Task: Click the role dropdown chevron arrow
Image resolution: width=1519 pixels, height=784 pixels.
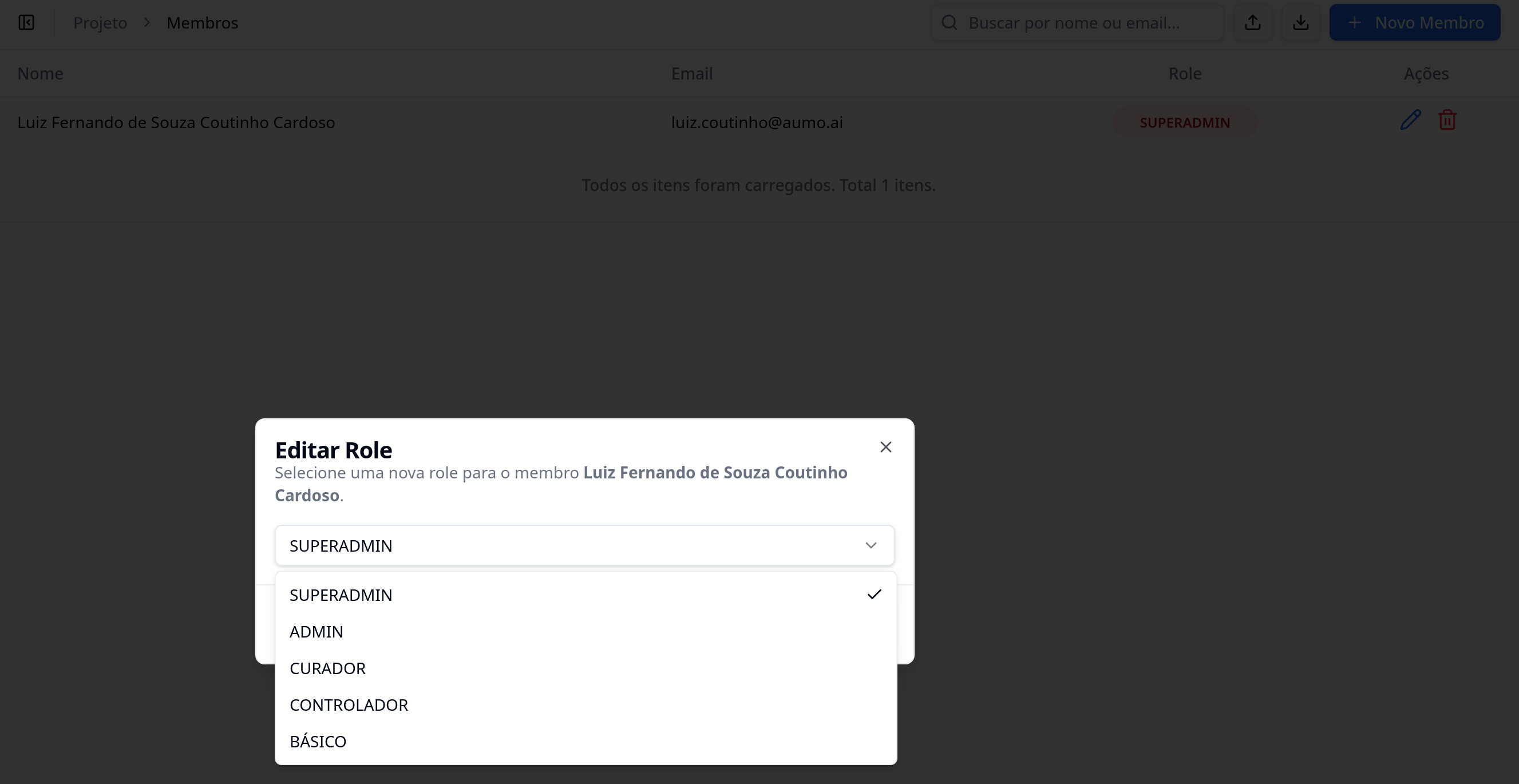Action: click(x=871, y=545)
